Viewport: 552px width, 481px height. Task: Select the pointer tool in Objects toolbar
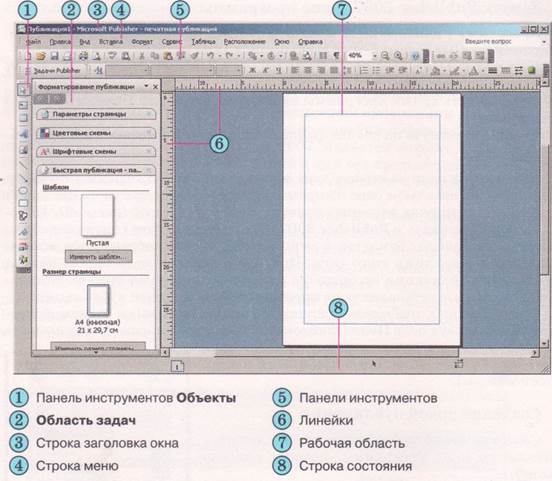(x=23, y=89)
